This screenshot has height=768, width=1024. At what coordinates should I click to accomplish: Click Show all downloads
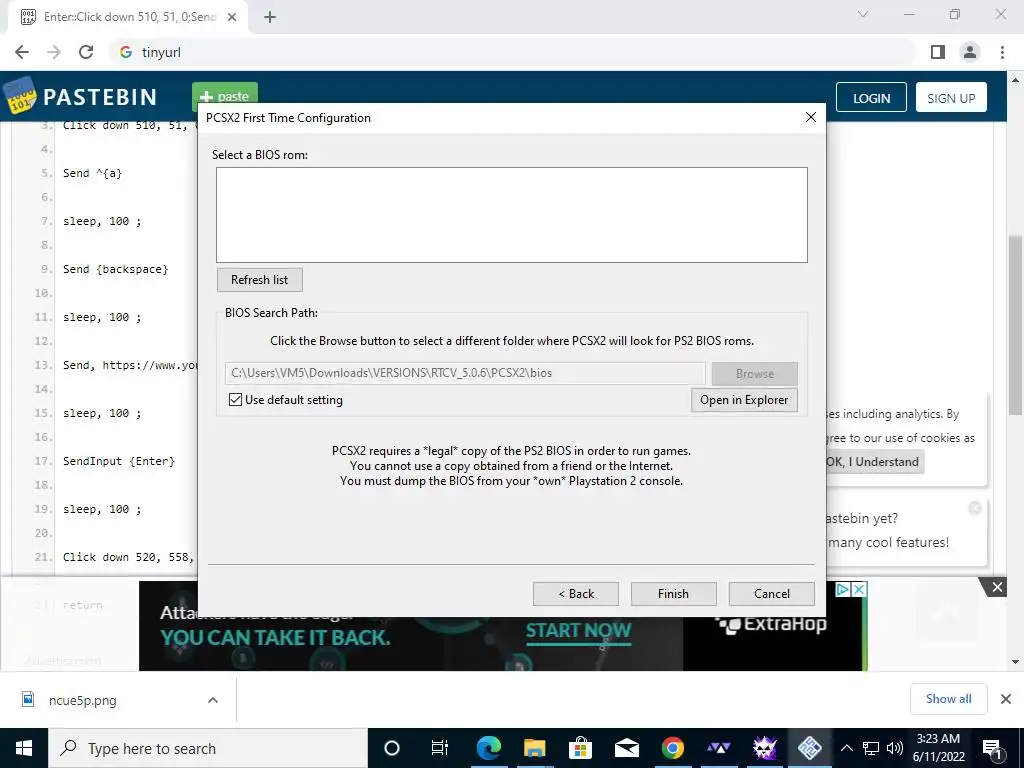point(948,699)
